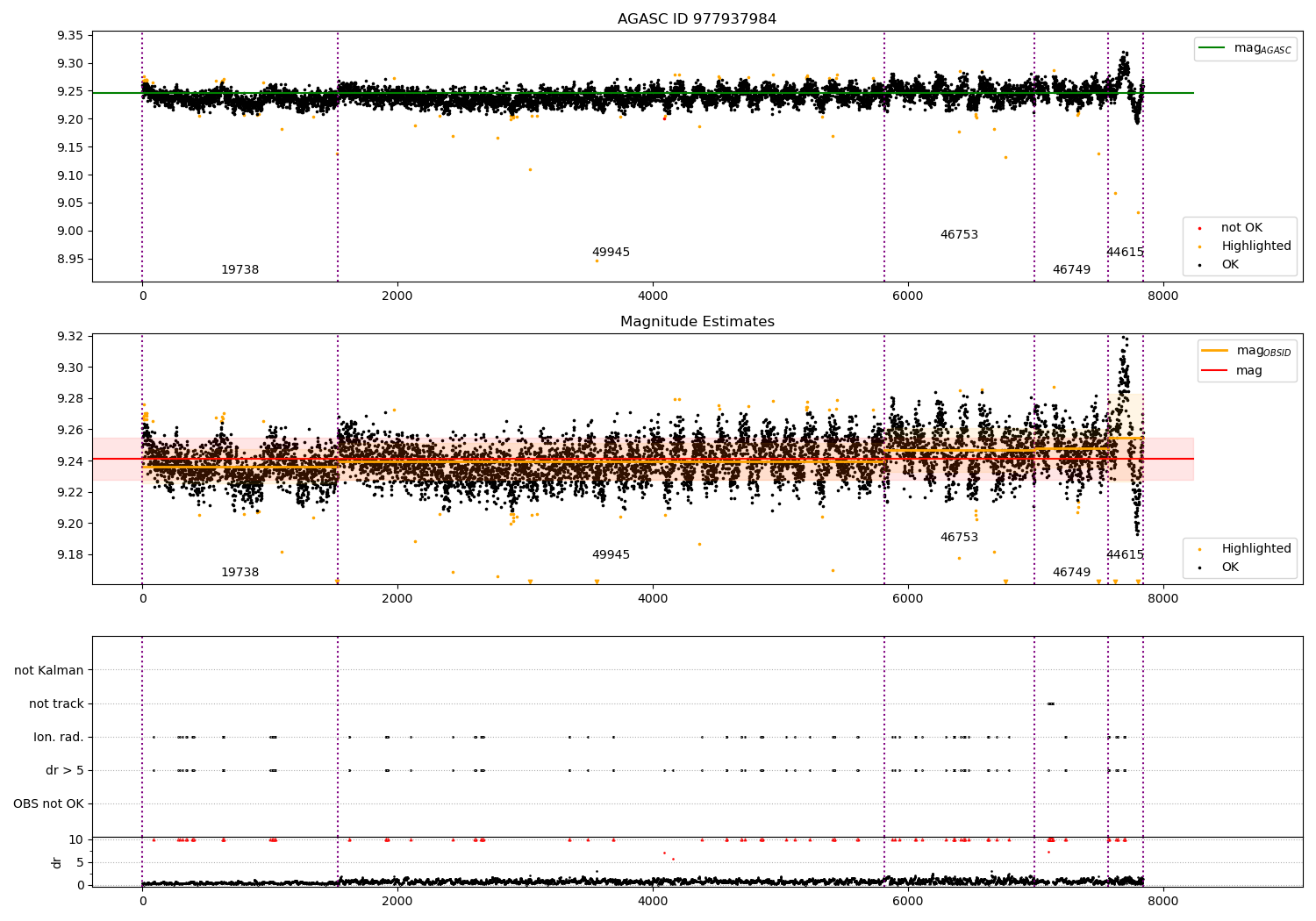Click the 10 tick on the dr axis
1316x921 pixels.
tap(76, 840)
